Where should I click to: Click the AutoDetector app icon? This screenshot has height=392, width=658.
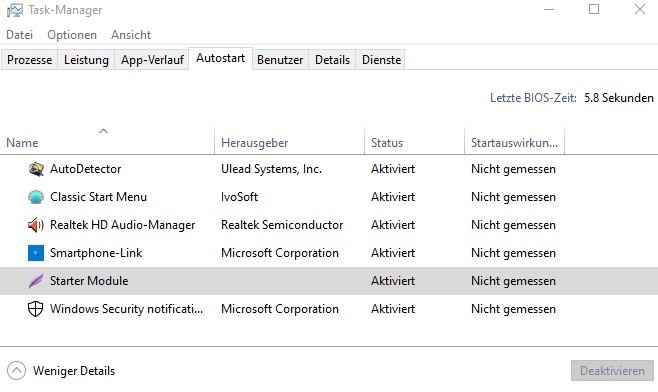(36, 169)
